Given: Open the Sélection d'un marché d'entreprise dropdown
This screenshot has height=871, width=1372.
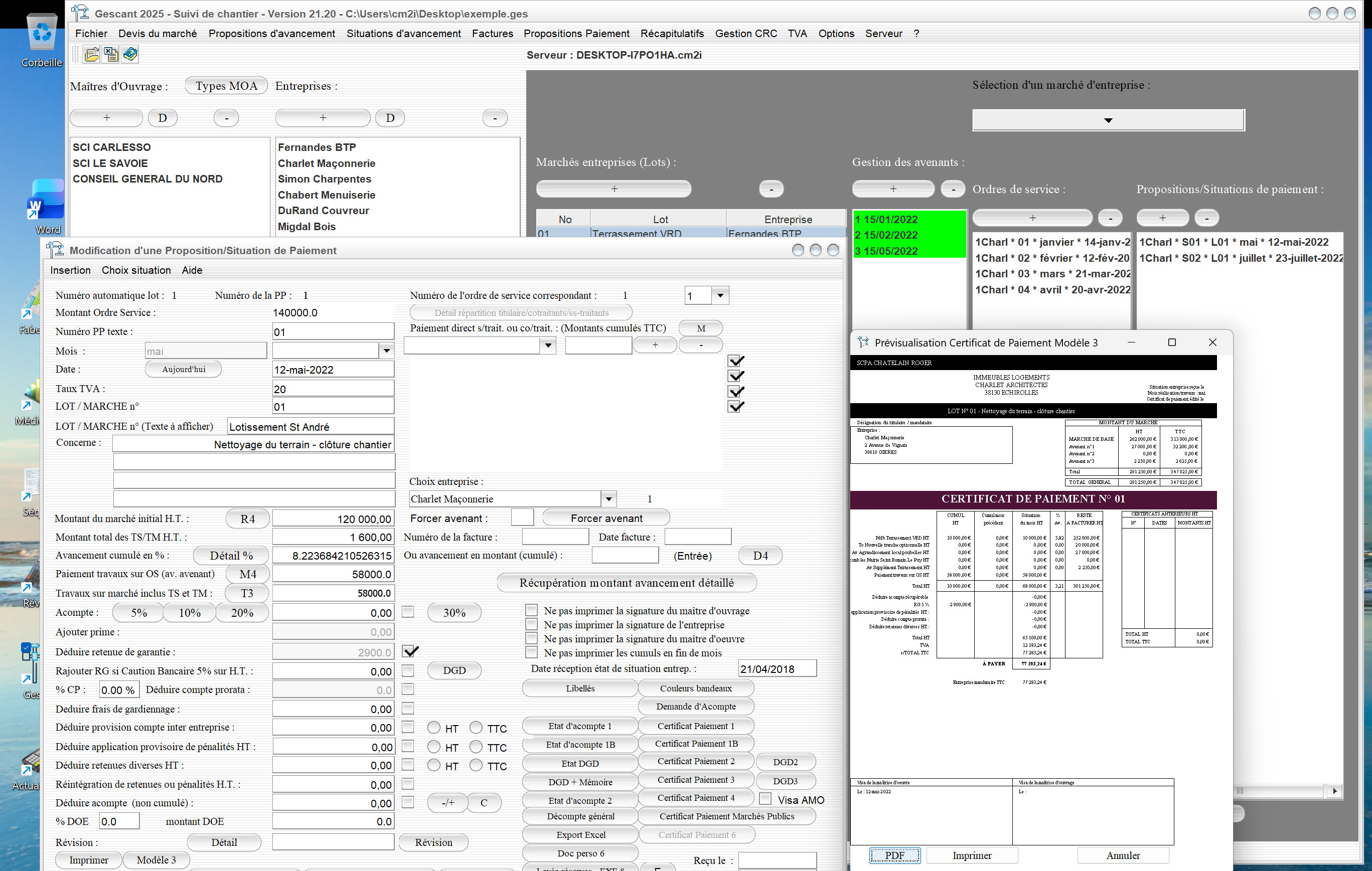Looking at the screenshot, I should (x=1108, y=120).
